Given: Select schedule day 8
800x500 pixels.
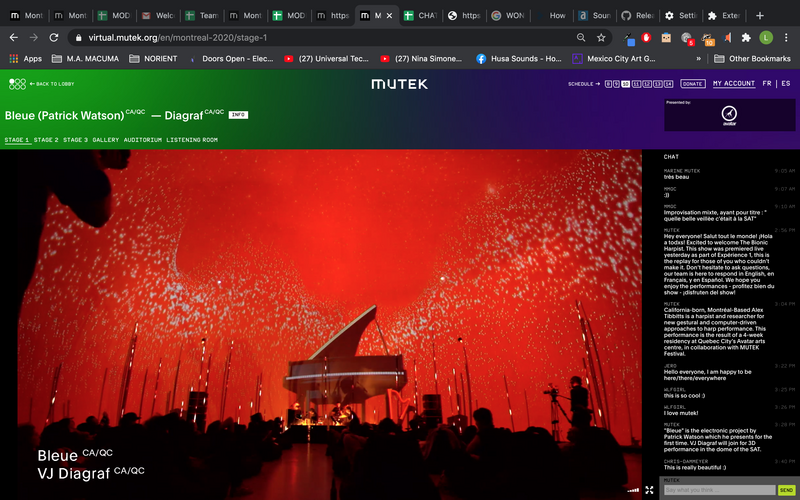Looking at the screenshot, I should pos(608,84).
